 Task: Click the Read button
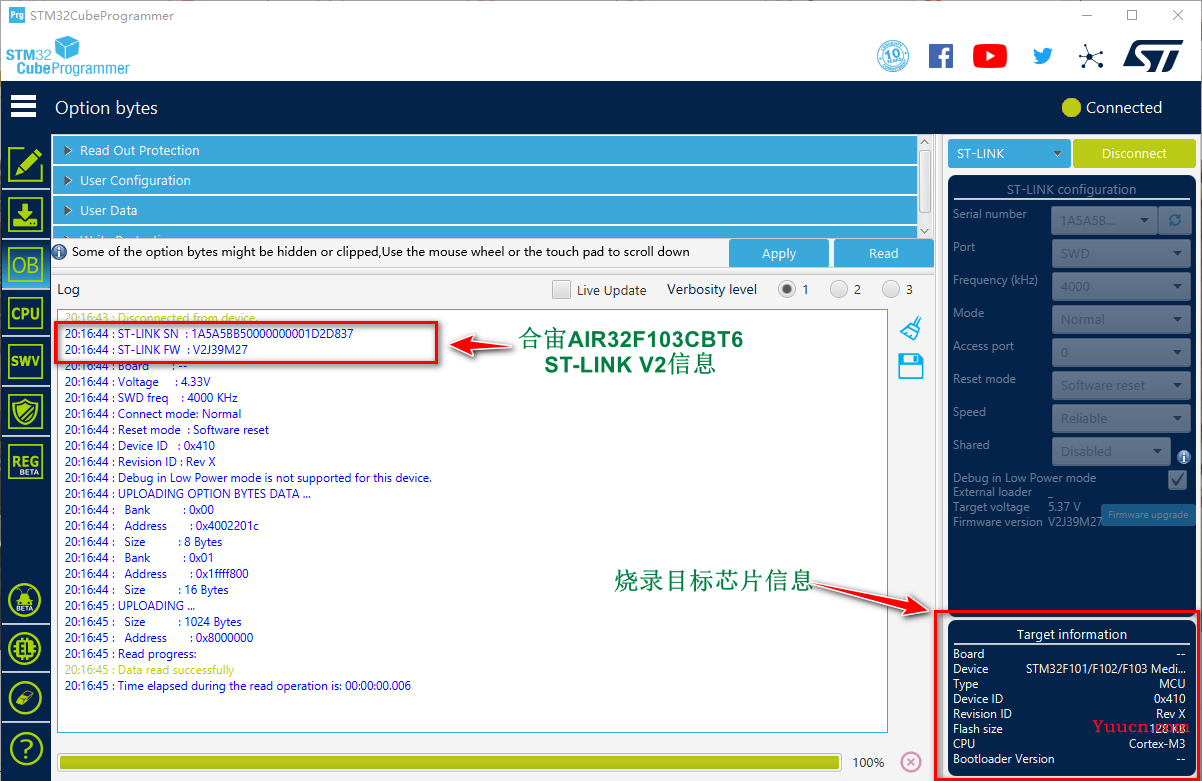pyautogui.click(x=883, y=253)
